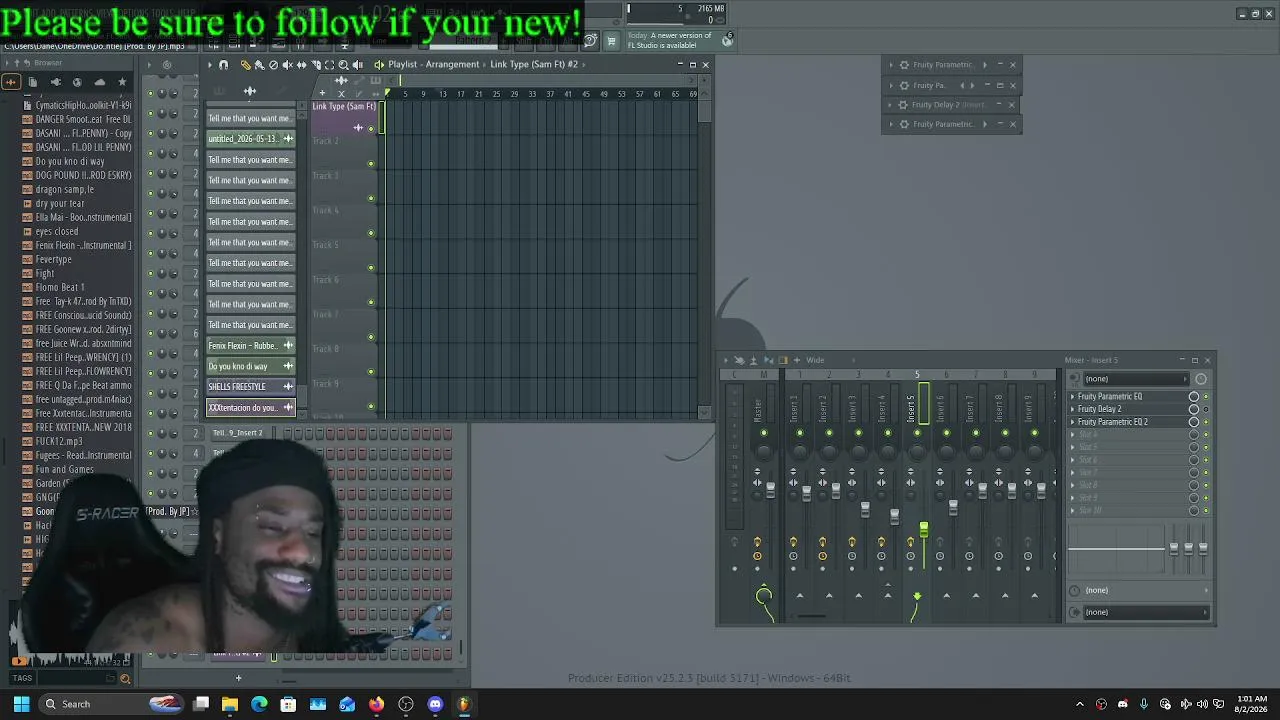Open the Browser starred favorites tab icon
Screen dimensions: 1280x720
[x=122, y=82]
